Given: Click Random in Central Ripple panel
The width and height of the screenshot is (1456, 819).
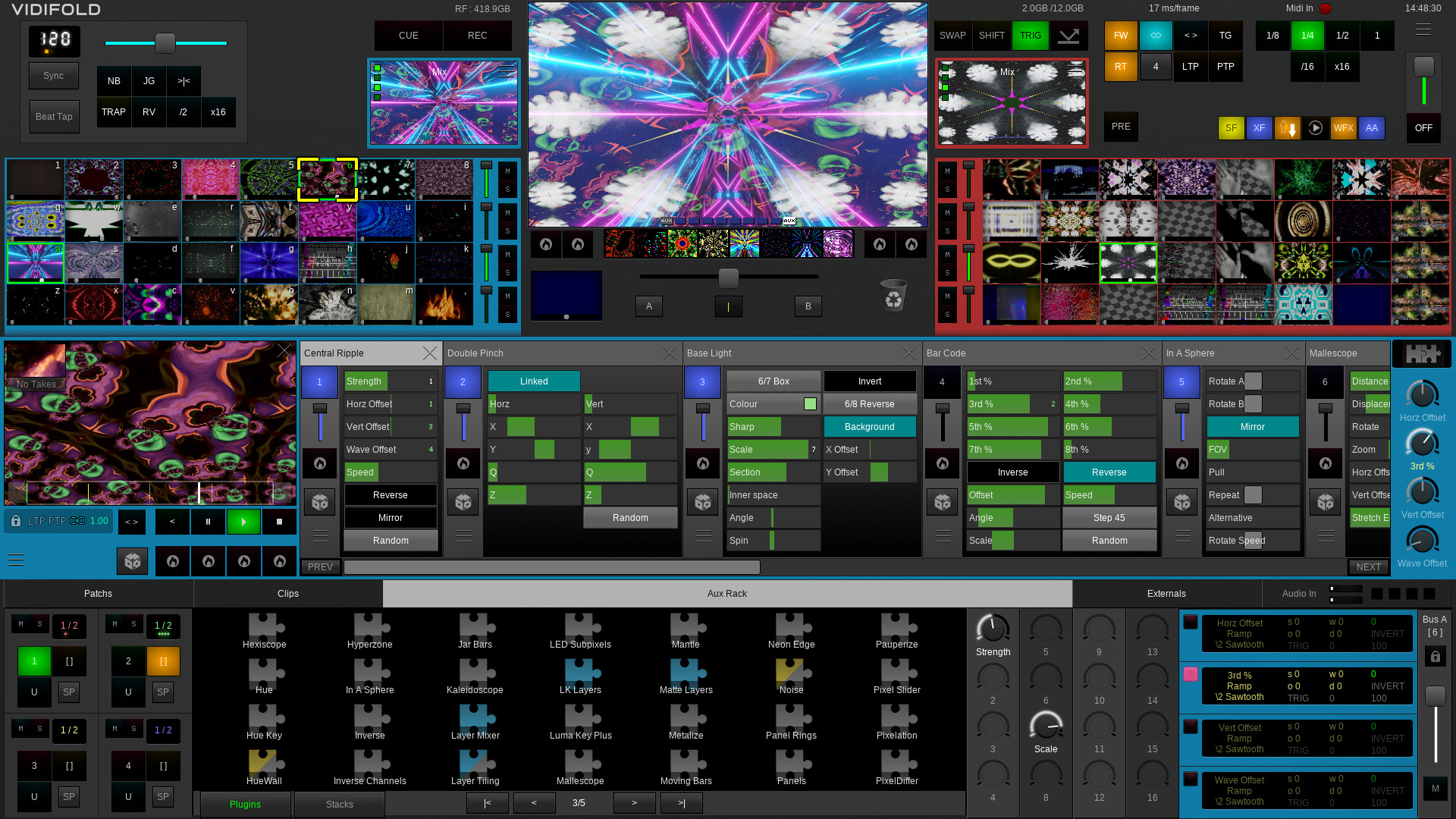Looking at the screenshot, I should [x=391, y=541].
